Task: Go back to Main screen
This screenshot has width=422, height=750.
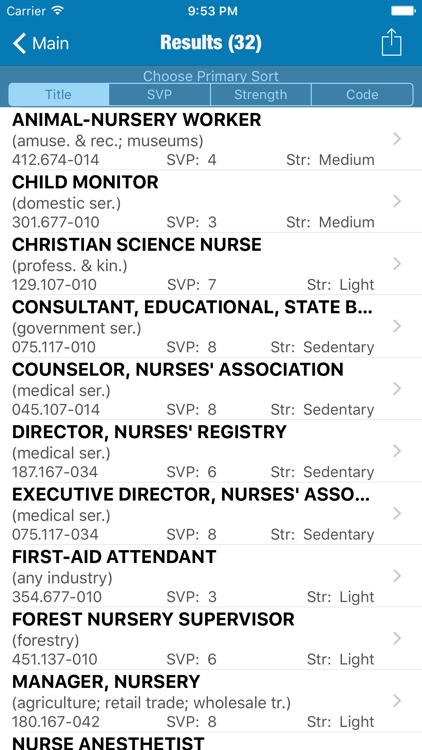Action: (x=41, y=44)
